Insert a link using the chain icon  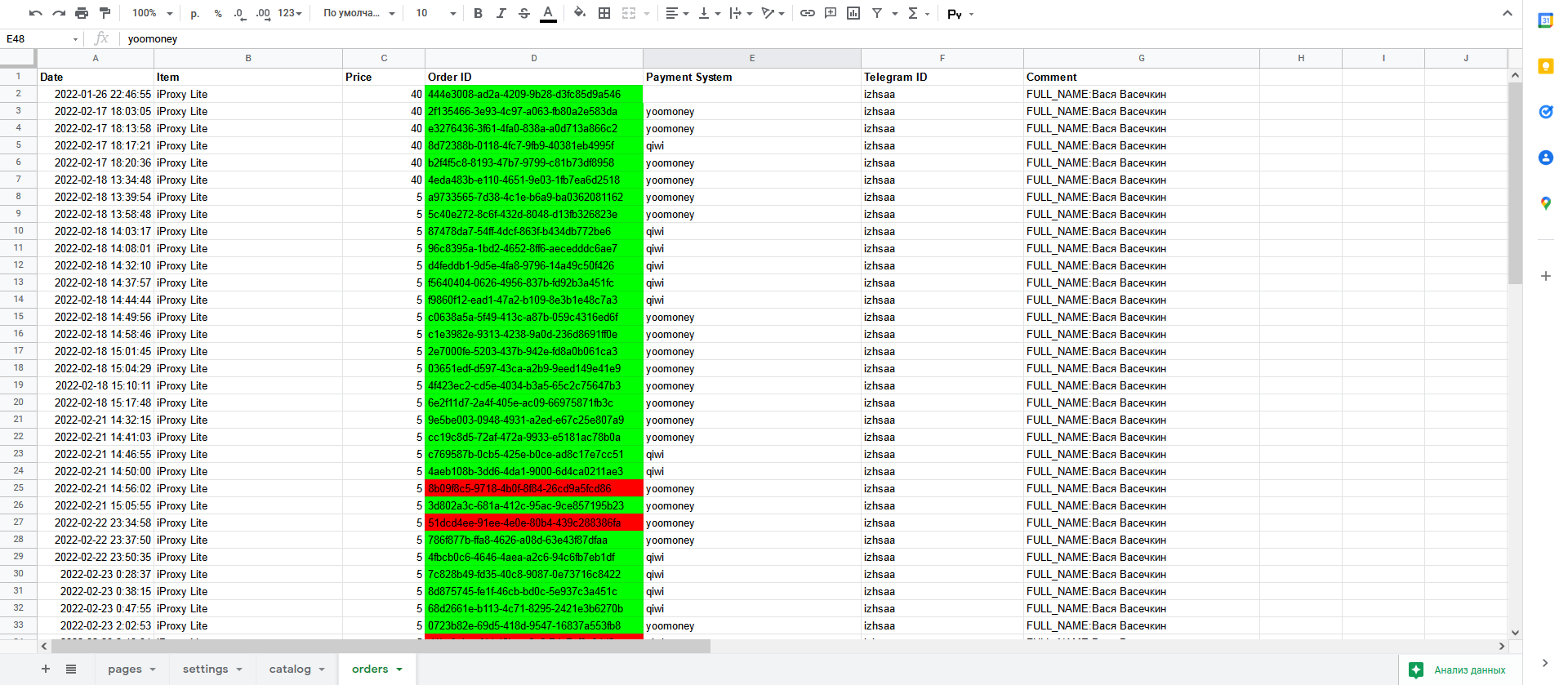coord(807,13)
